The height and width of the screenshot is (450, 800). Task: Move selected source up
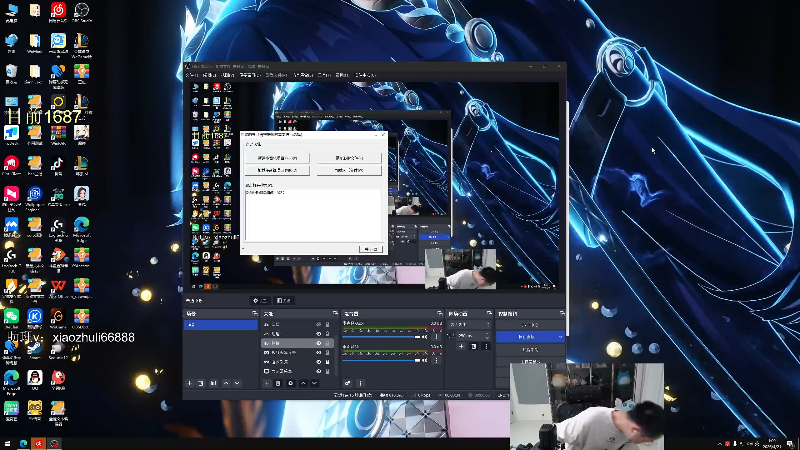[303, 383]
